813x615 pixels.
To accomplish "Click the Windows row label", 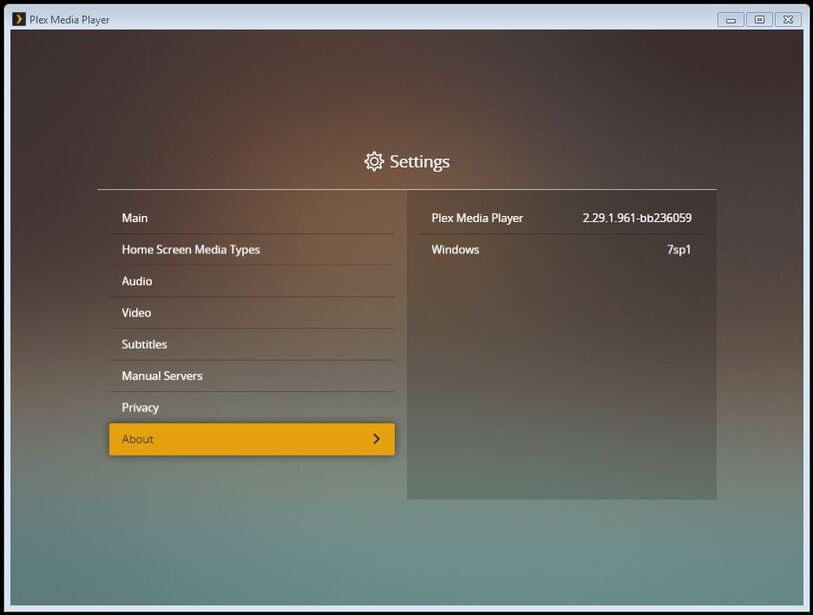I will 455,249.
